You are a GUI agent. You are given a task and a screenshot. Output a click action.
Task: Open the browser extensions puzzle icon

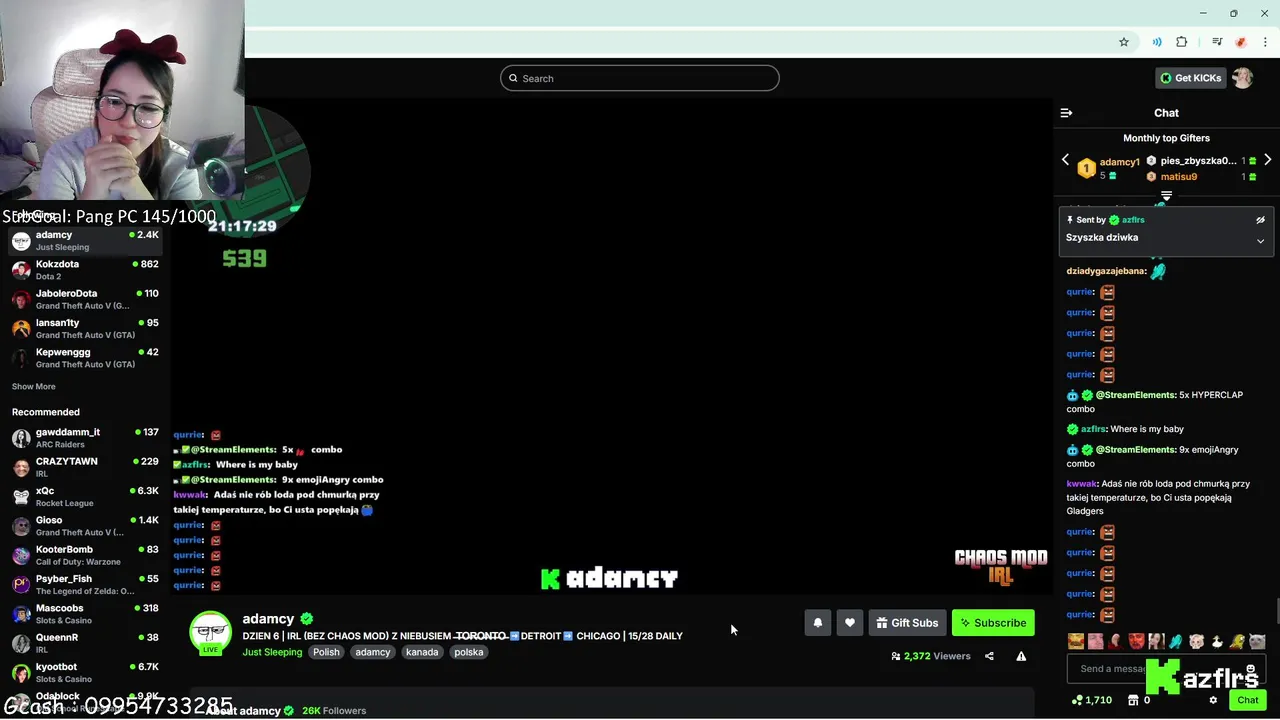point(1182,42)
